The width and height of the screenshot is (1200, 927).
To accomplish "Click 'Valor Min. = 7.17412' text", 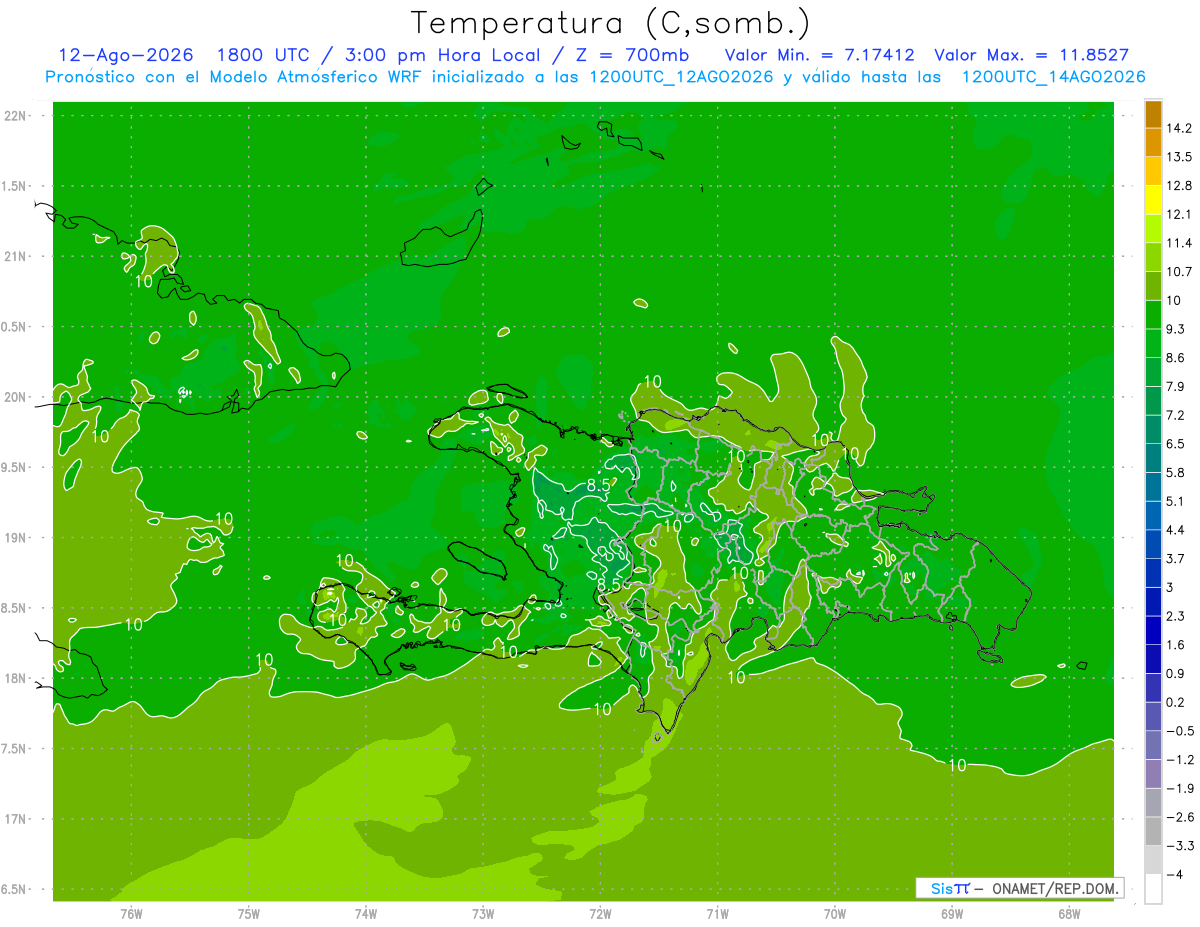I will tap(819, 55).
